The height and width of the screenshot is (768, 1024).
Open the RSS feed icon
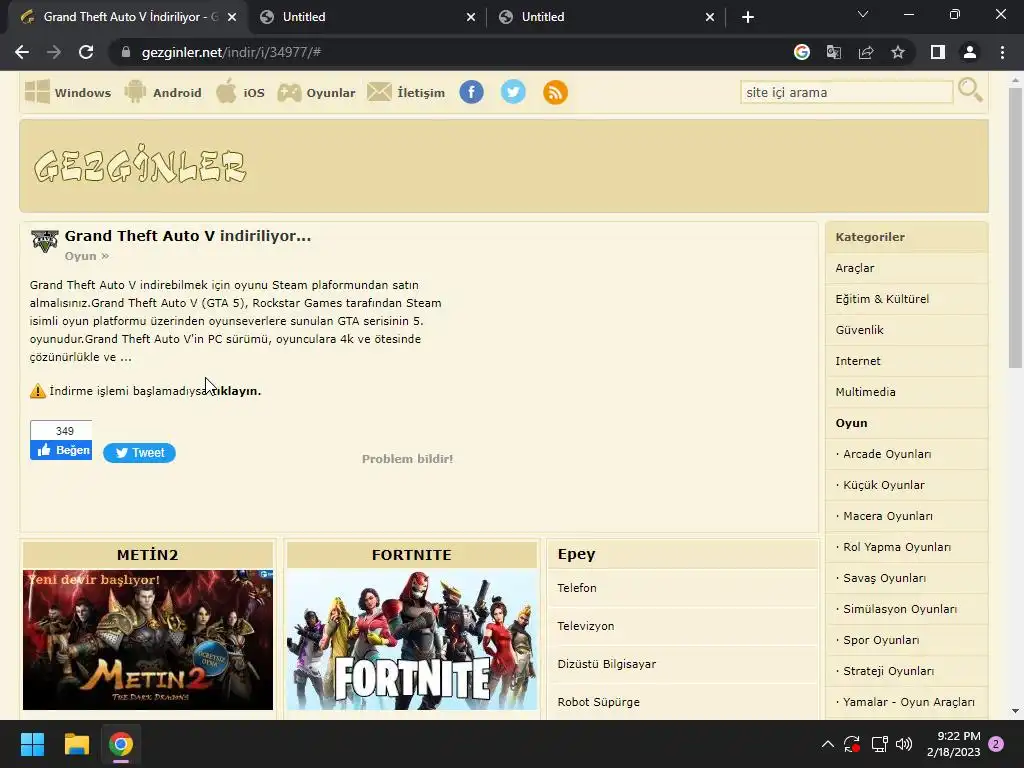point(555,92)
